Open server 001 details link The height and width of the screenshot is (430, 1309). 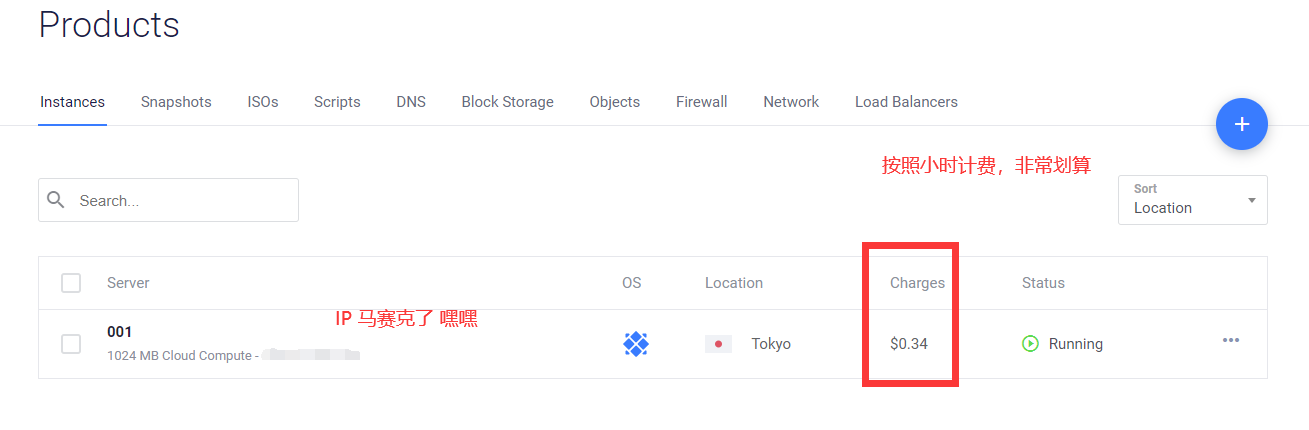pos(120,332)
